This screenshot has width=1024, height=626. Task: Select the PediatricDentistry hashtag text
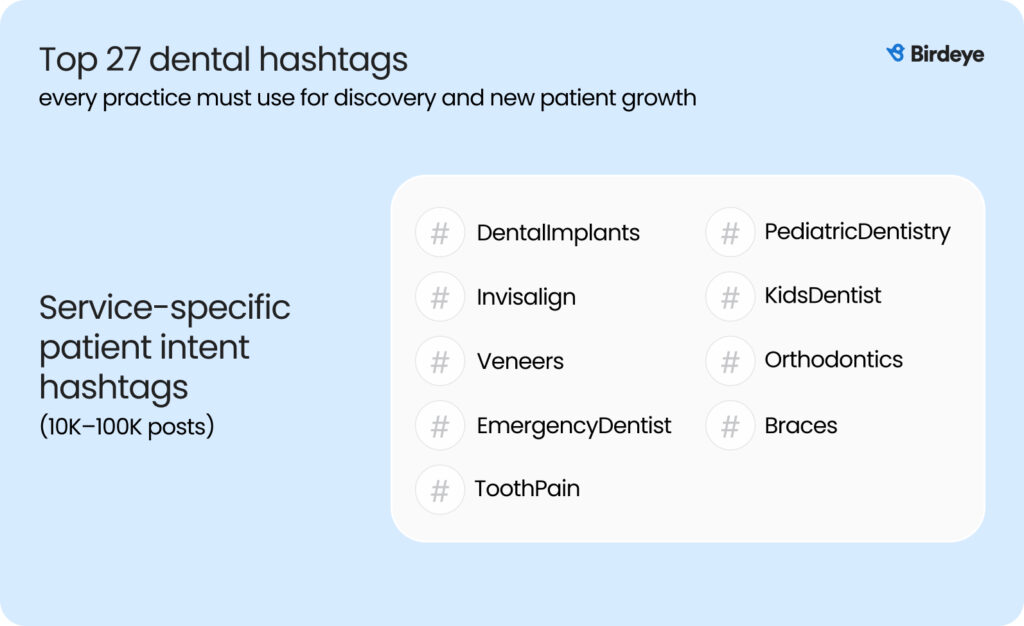(857, 232)
